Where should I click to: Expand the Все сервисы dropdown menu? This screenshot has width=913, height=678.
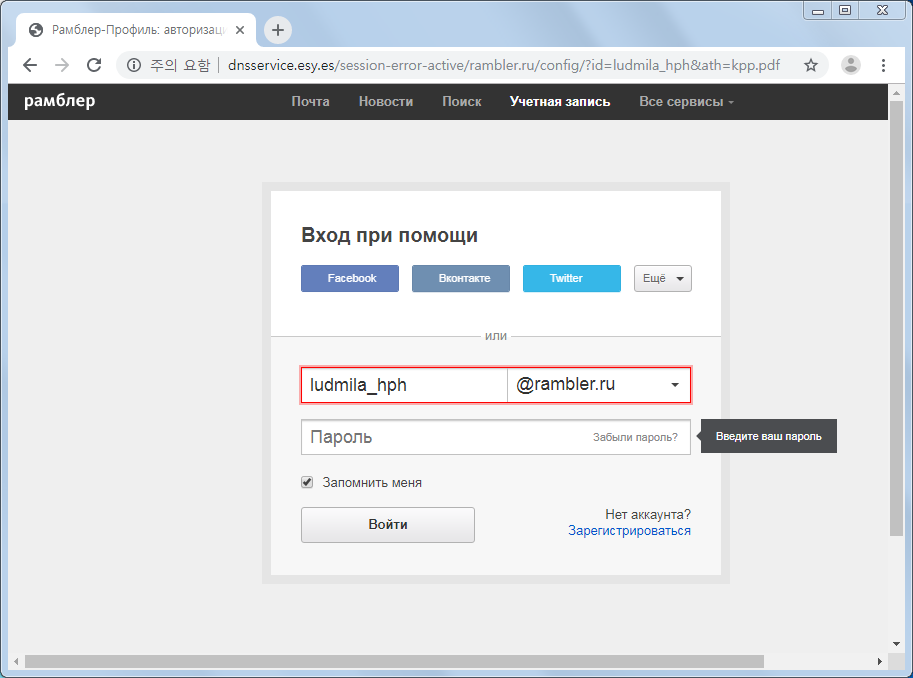click(686, 101)
